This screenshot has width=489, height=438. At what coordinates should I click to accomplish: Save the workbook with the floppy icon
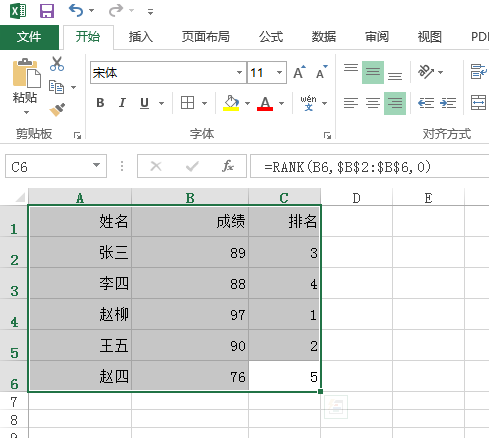coord(47,11)
